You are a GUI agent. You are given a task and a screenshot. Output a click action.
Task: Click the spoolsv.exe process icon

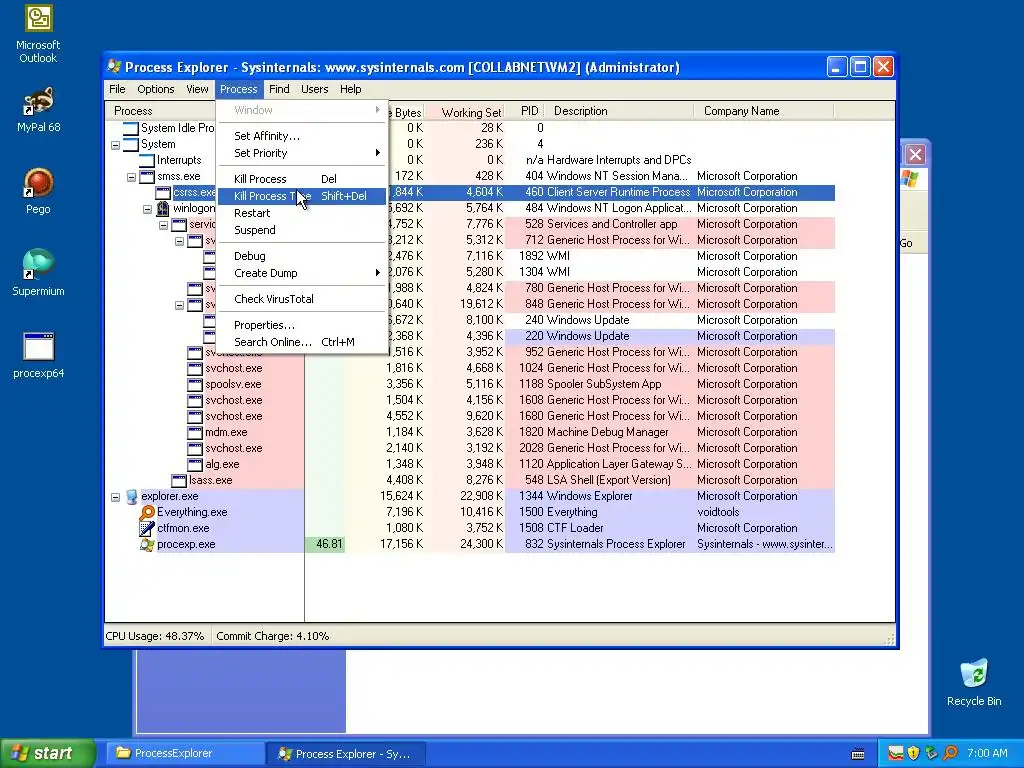tap(195, 385)
